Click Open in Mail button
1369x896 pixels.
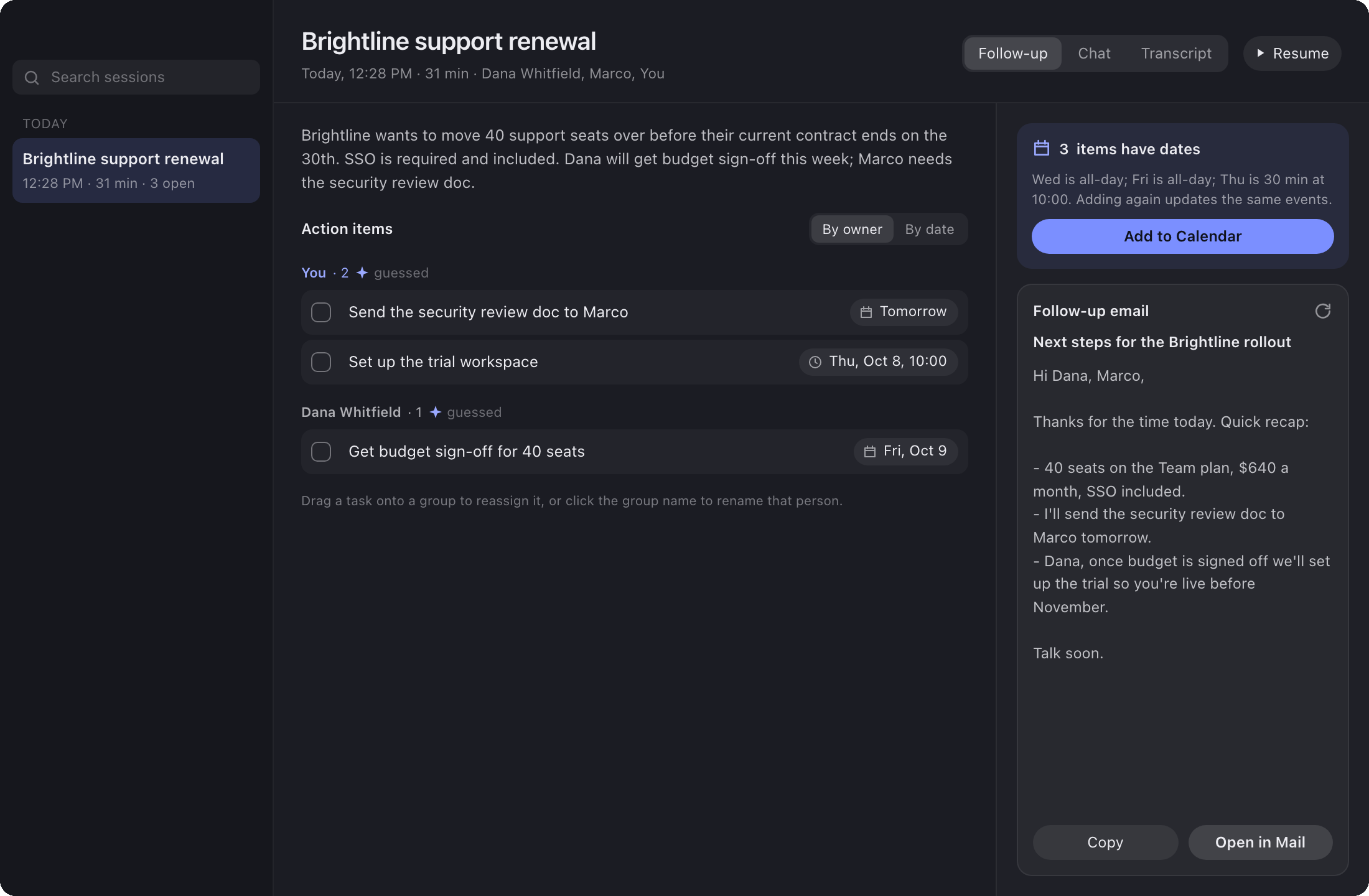[1260, 842]
